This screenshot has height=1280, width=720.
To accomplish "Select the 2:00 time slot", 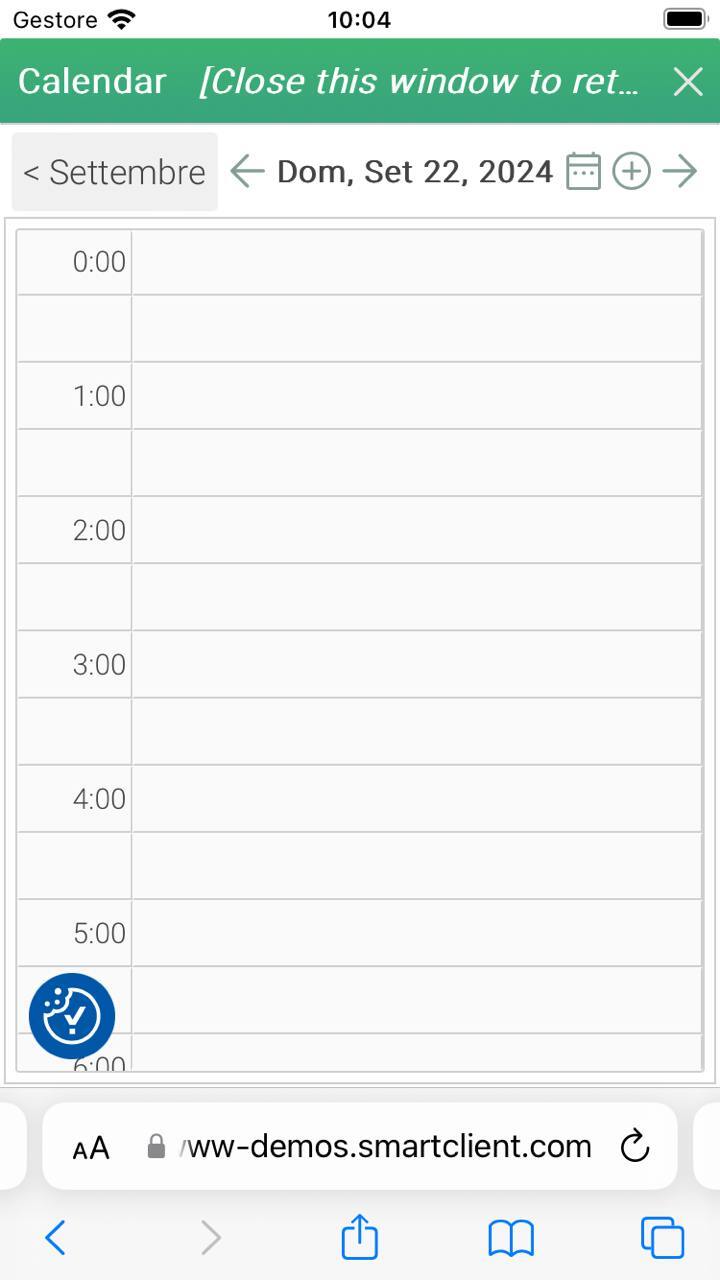I will 417,530.
